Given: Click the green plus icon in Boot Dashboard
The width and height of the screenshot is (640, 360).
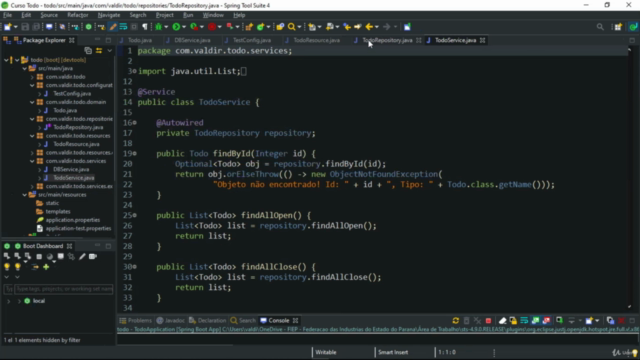Looking at the screenshot, I should tap(46, 267).
